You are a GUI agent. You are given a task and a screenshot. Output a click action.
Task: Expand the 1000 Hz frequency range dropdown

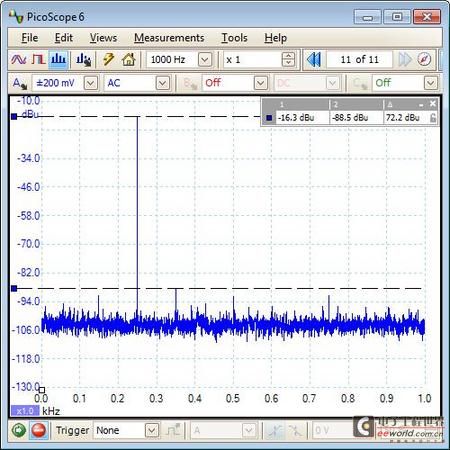click(x=205, y=60)
